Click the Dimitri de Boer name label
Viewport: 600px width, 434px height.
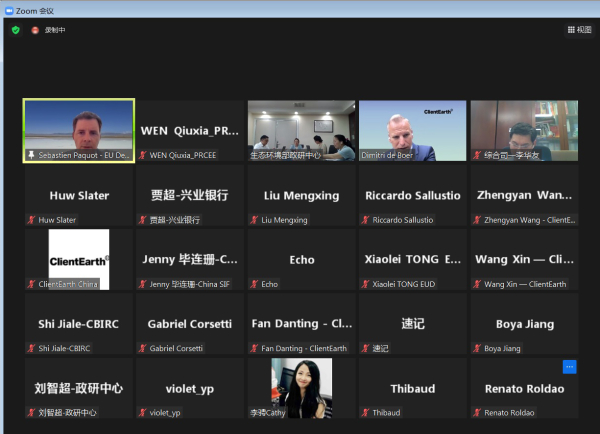(x=387, y=155)
